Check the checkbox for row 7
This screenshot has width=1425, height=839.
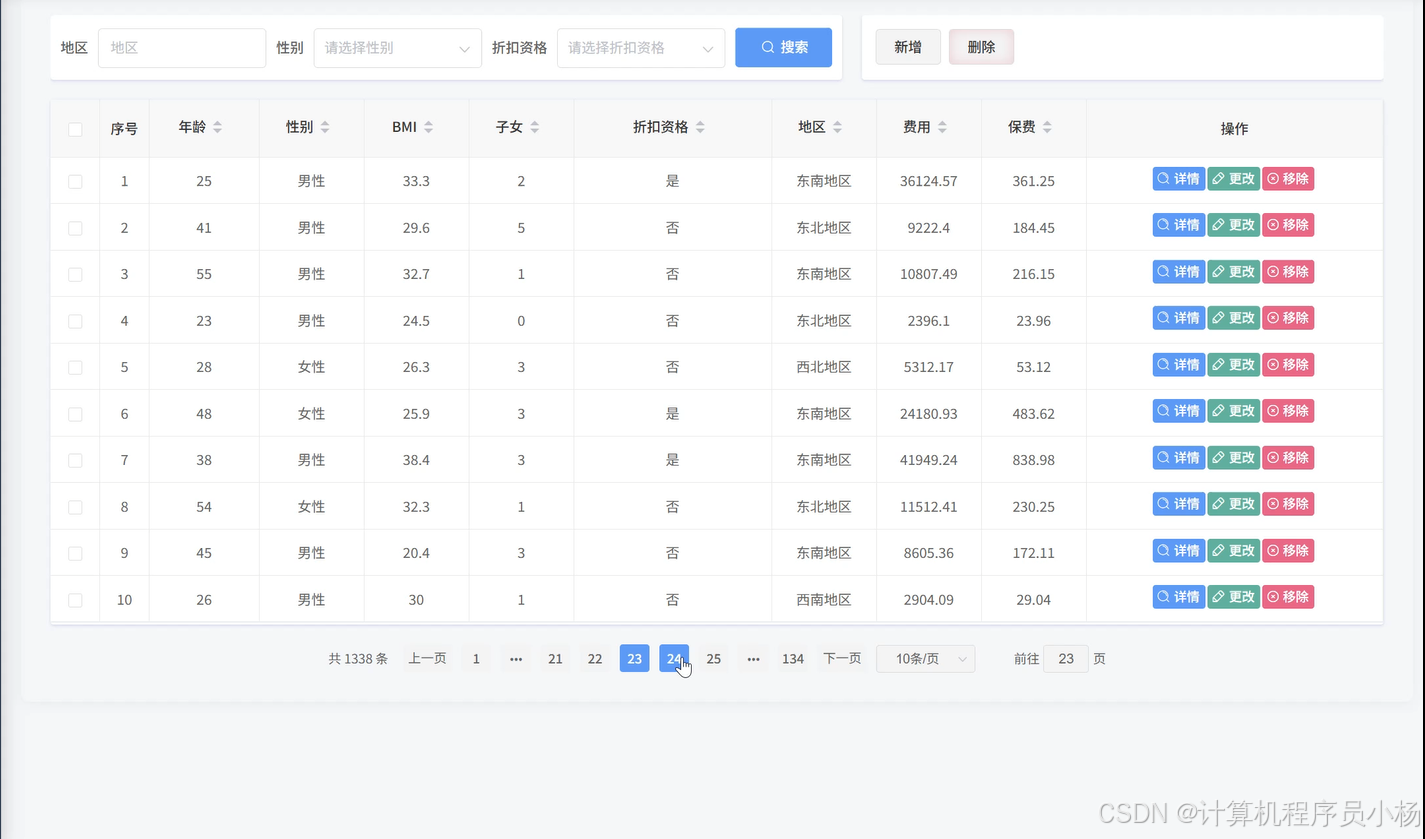pos(75,460)
